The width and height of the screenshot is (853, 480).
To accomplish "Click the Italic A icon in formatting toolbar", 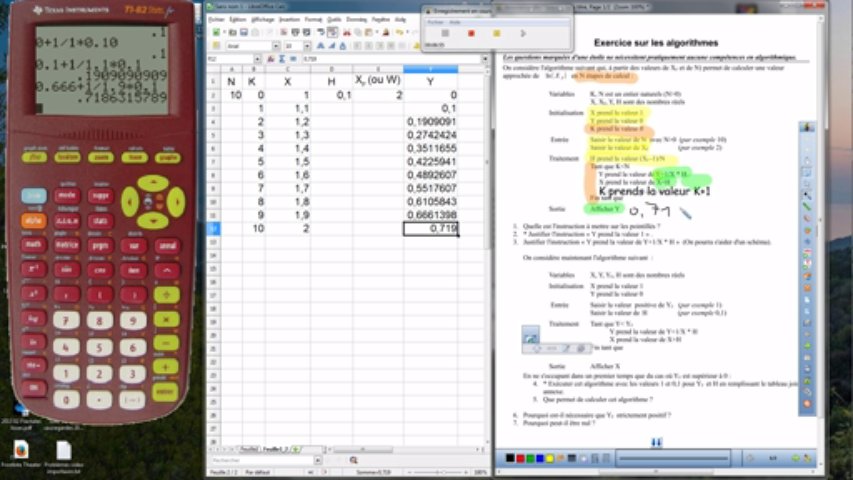I will 332,46.
